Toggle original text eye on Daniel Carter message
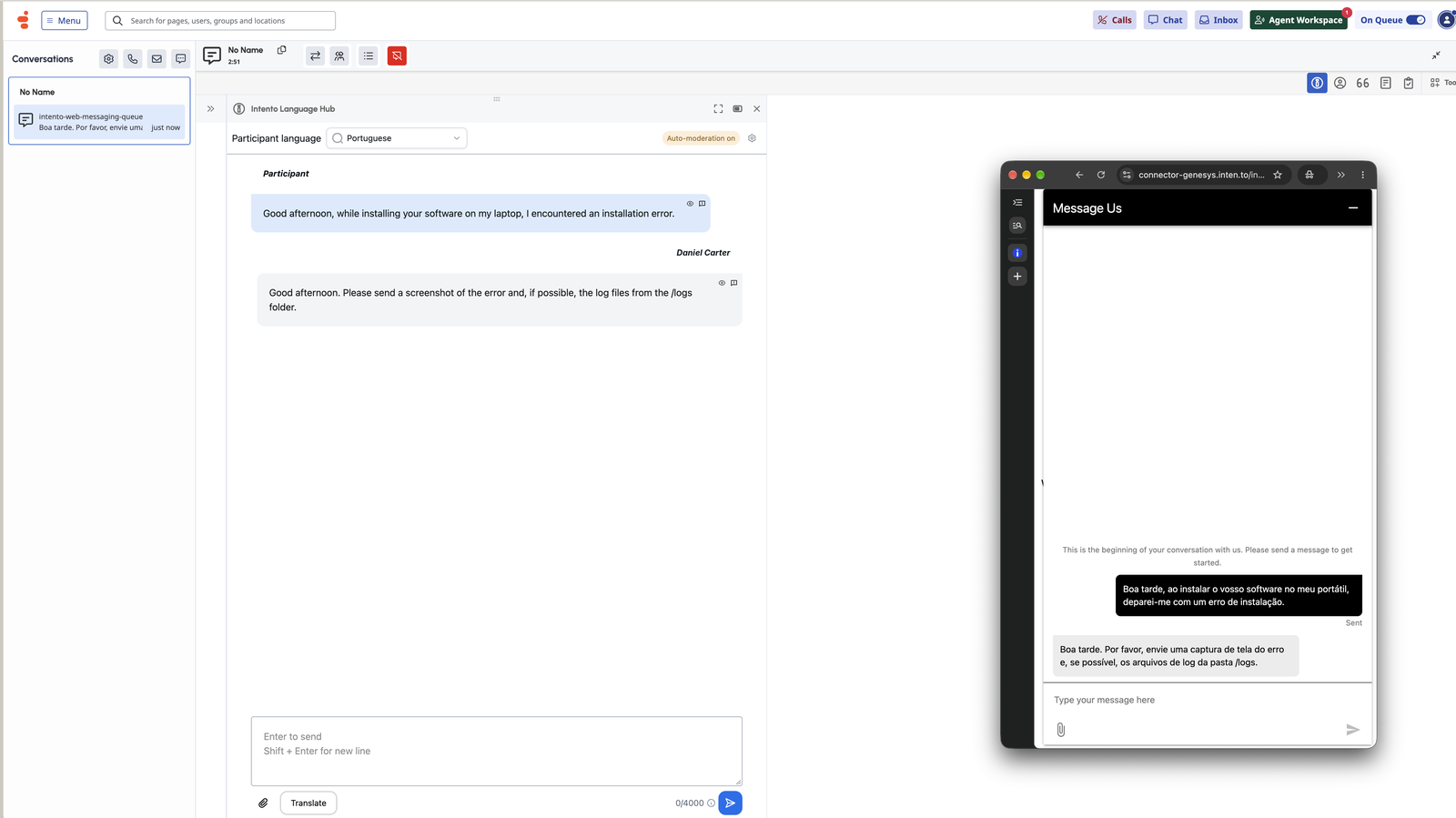The width and height of the screenshot is (1456, 818). 722,283
